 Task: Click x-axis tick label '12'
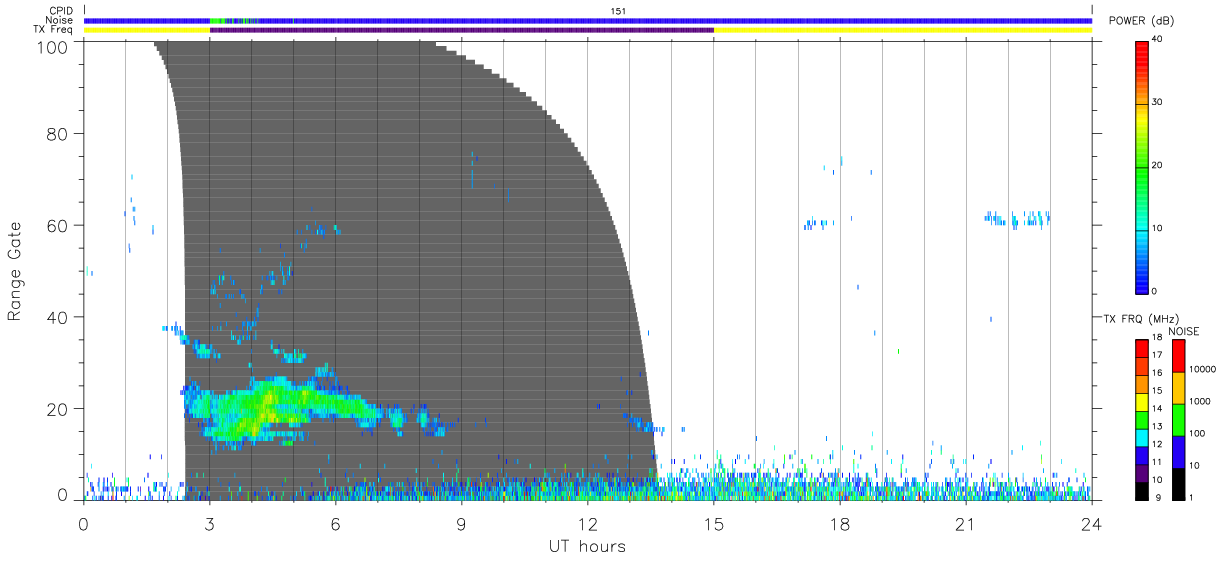coord(588,525)
